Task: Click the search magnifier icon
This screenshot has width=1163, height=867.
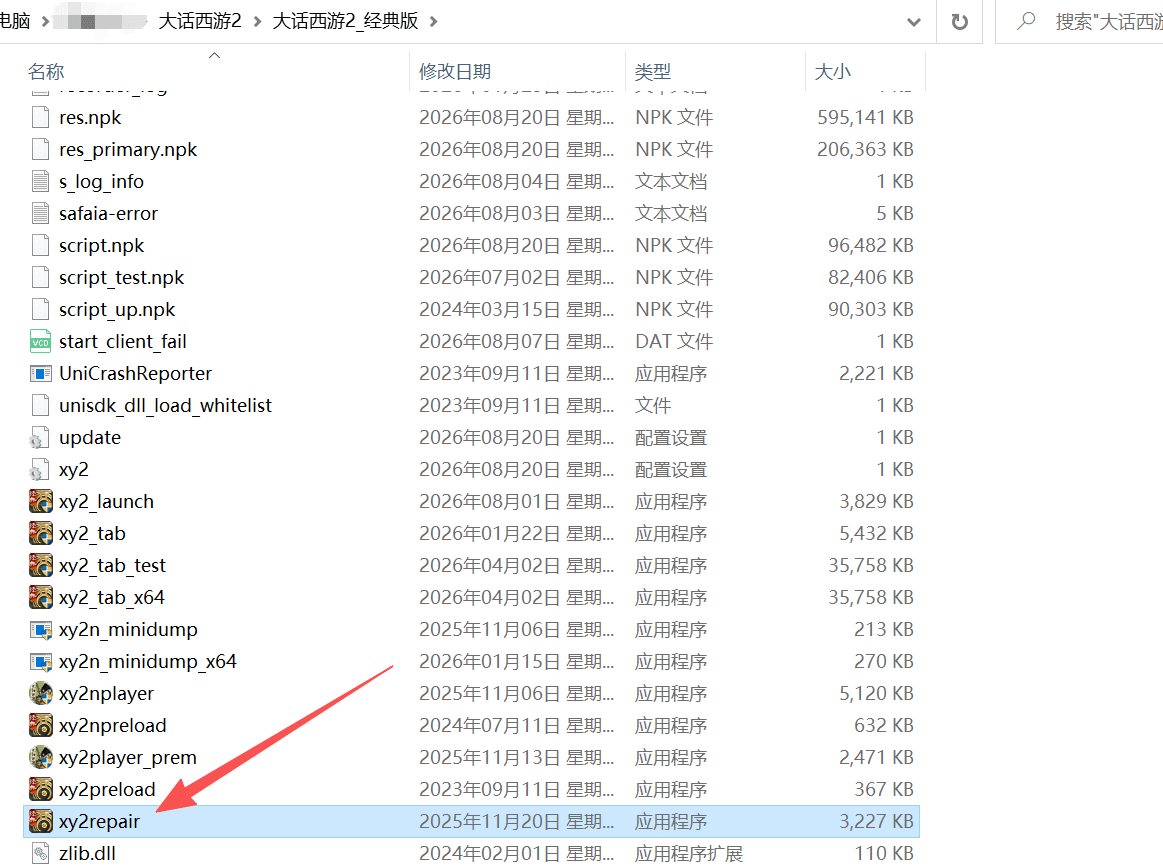Action: pos(1026,21)
